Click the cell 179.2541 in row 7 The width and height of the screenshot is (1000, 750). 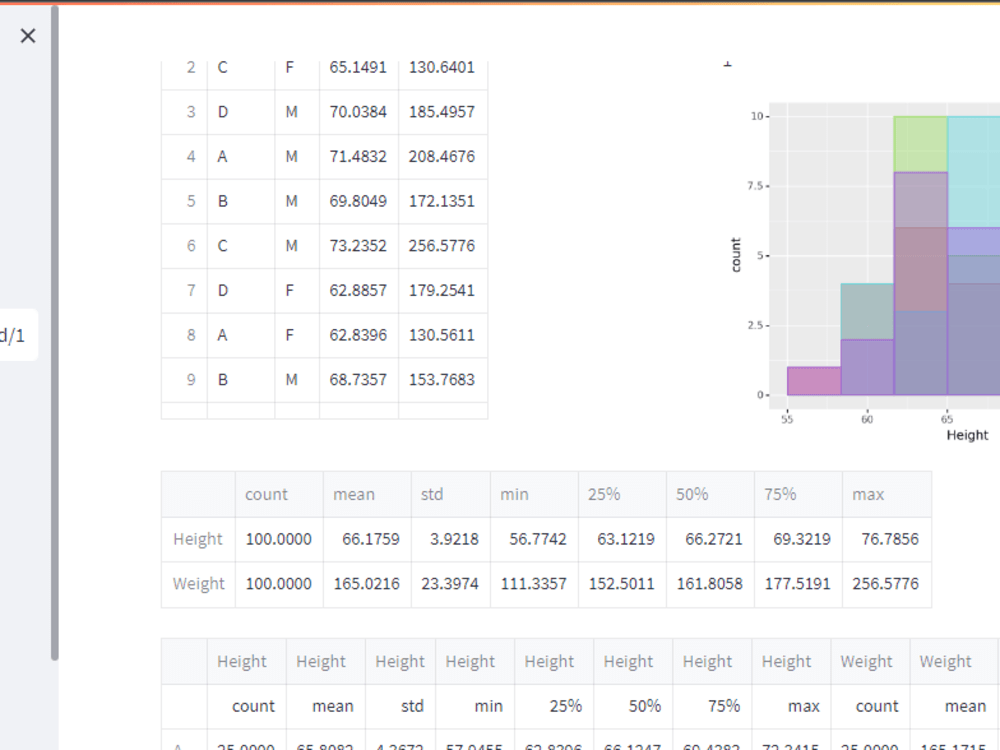point(442,291)
